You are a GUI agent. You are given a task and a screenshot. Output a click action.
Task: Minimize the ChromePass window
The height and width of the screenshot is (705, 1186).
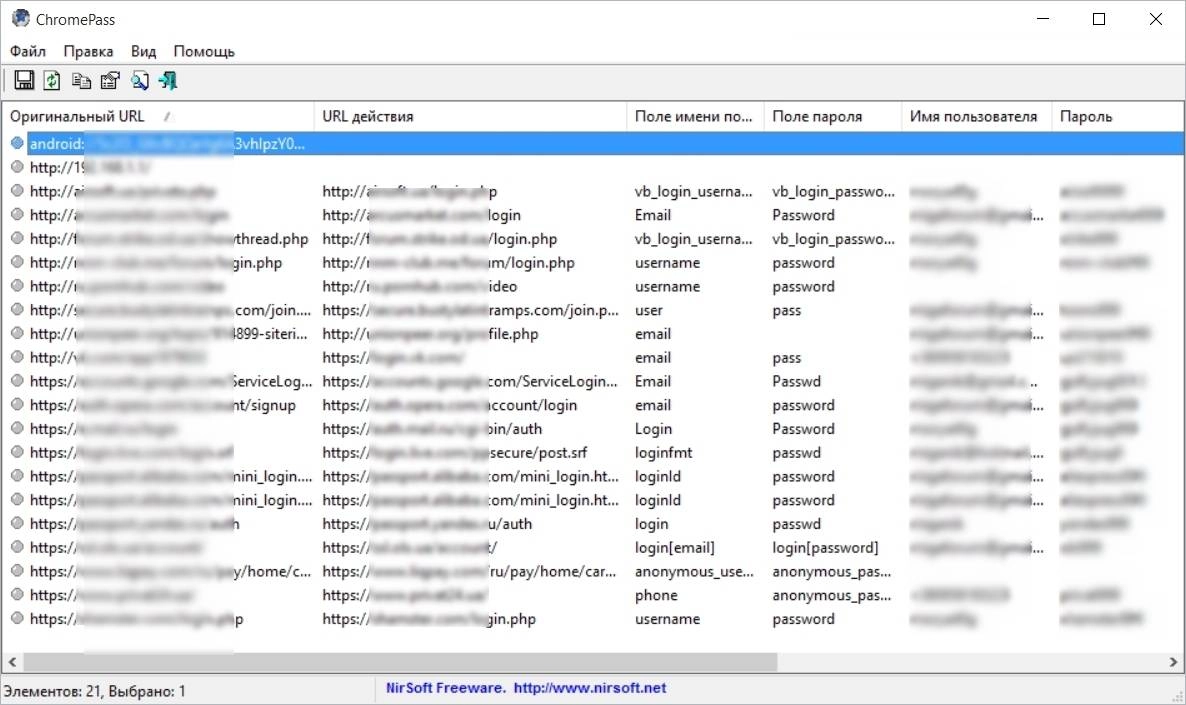pos(1043,19)
